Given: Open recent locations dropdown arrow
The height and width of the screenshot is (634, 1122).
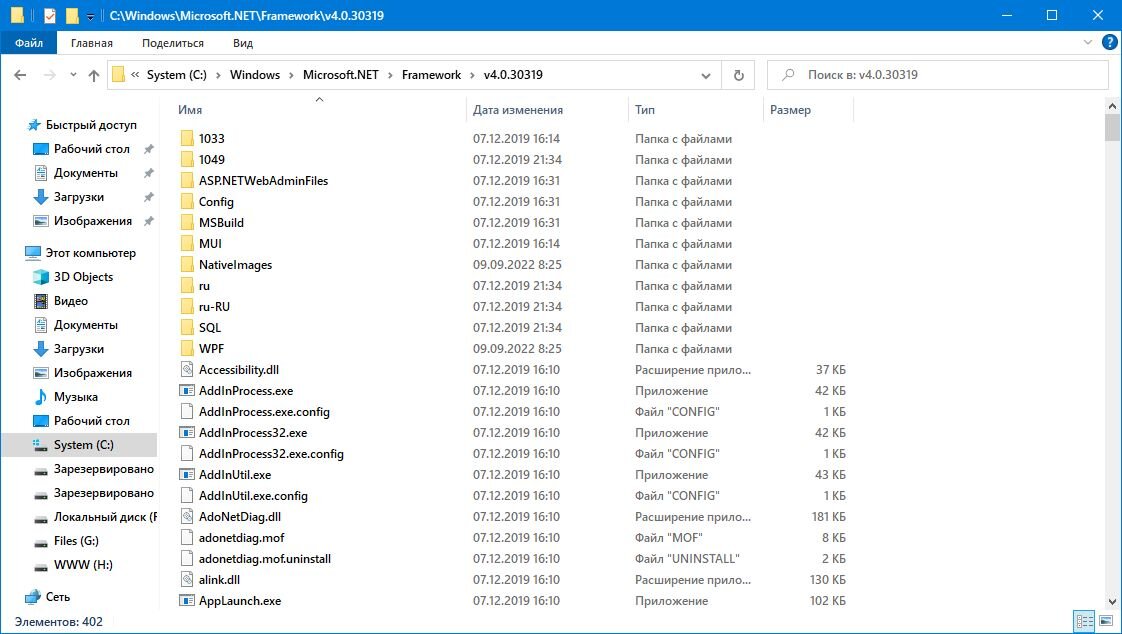Looking at the screenshot, I should pyautogui.click(x=73, y=74).
